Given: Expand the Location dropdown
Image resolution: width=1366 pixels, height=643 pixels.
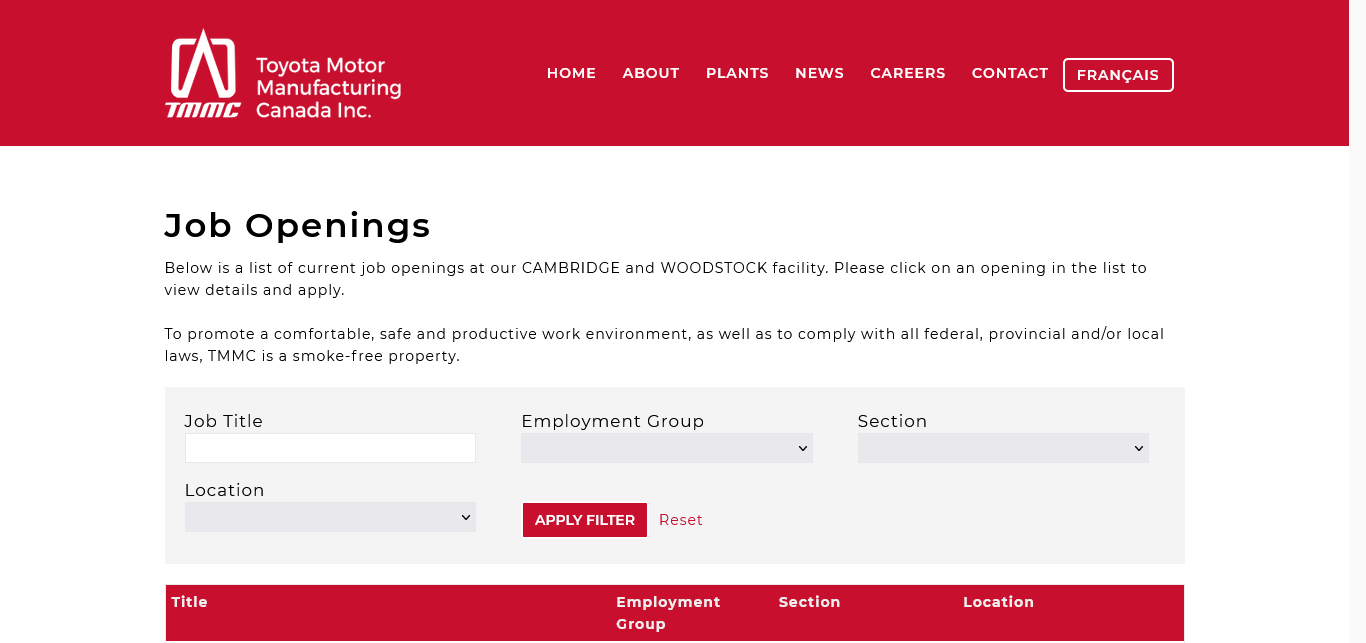Looking at the screenshot, I should (330, 517).
